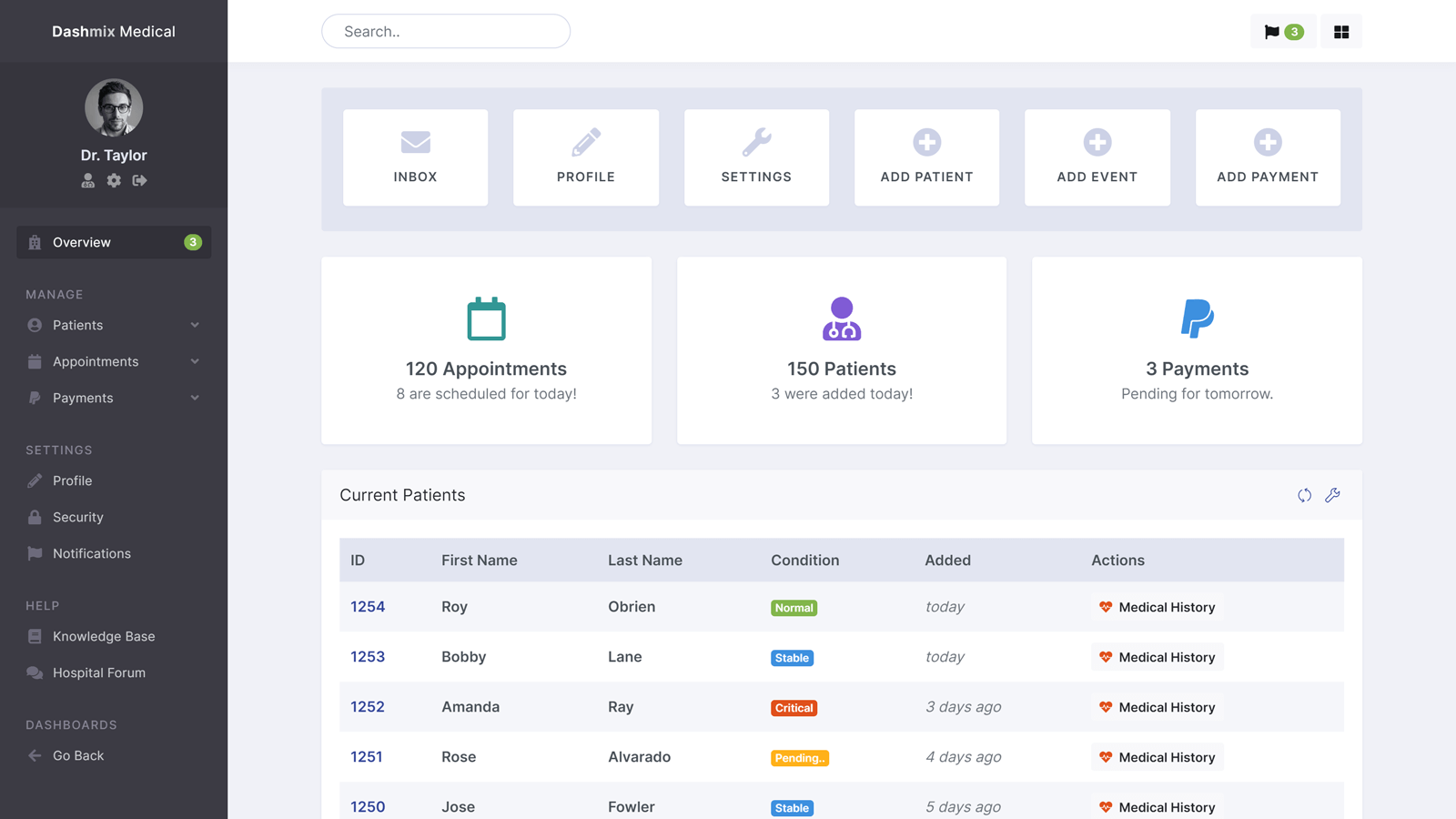
Task: Click the wrench icon in Current Patients
Action: click(x=1332, y=495)
